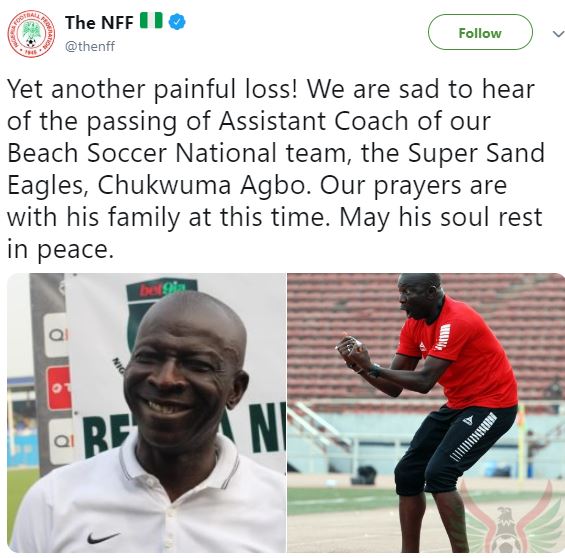
Task: Open the NFF profile avatar logo
Action: click(31, 34)
